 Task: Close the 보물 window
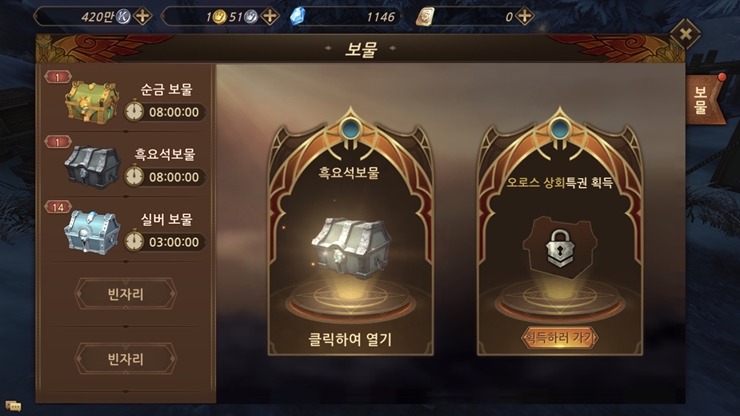pos(685,34)
